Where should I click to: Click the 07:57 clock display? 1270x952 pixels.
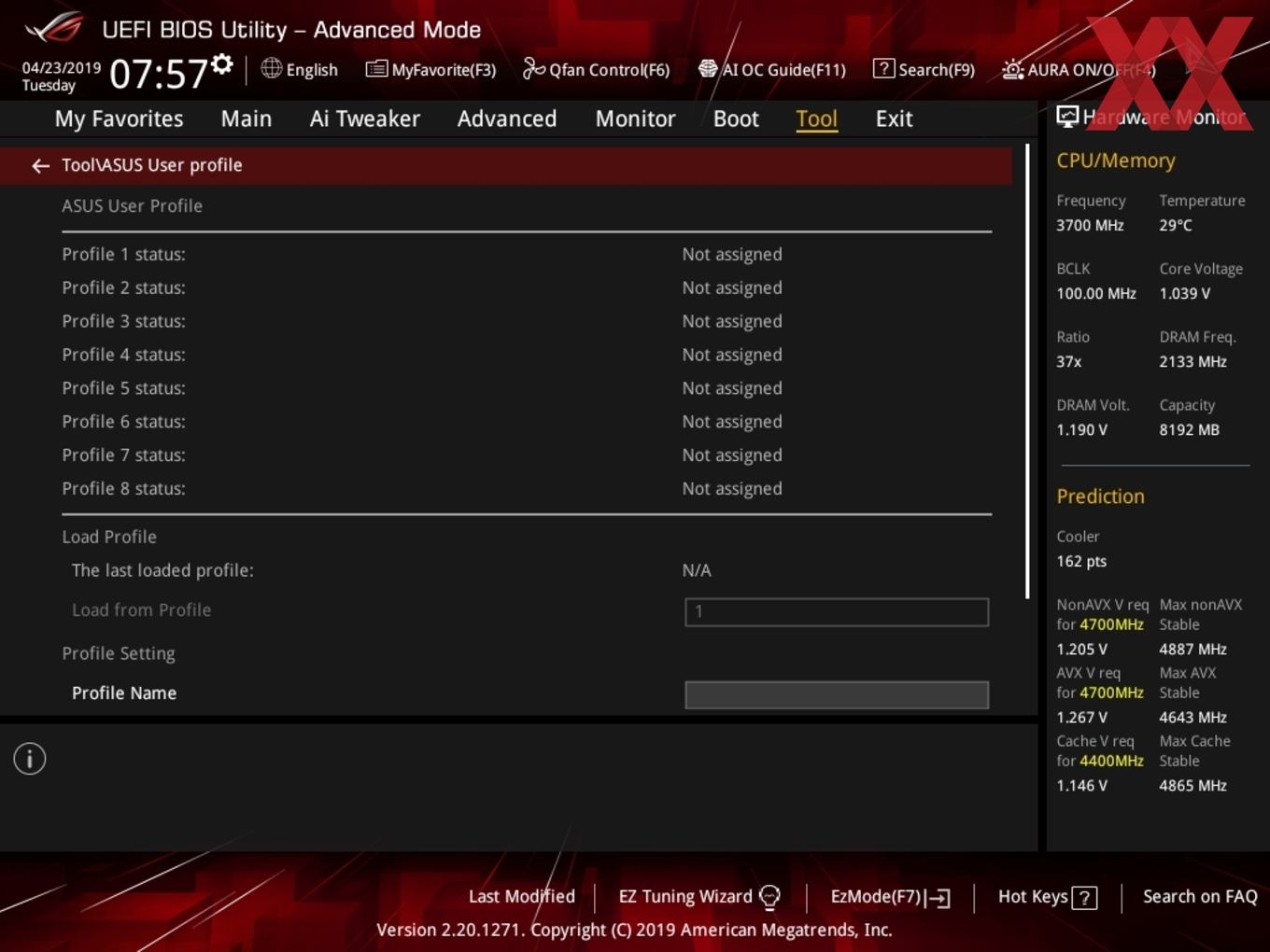(159, 74)
